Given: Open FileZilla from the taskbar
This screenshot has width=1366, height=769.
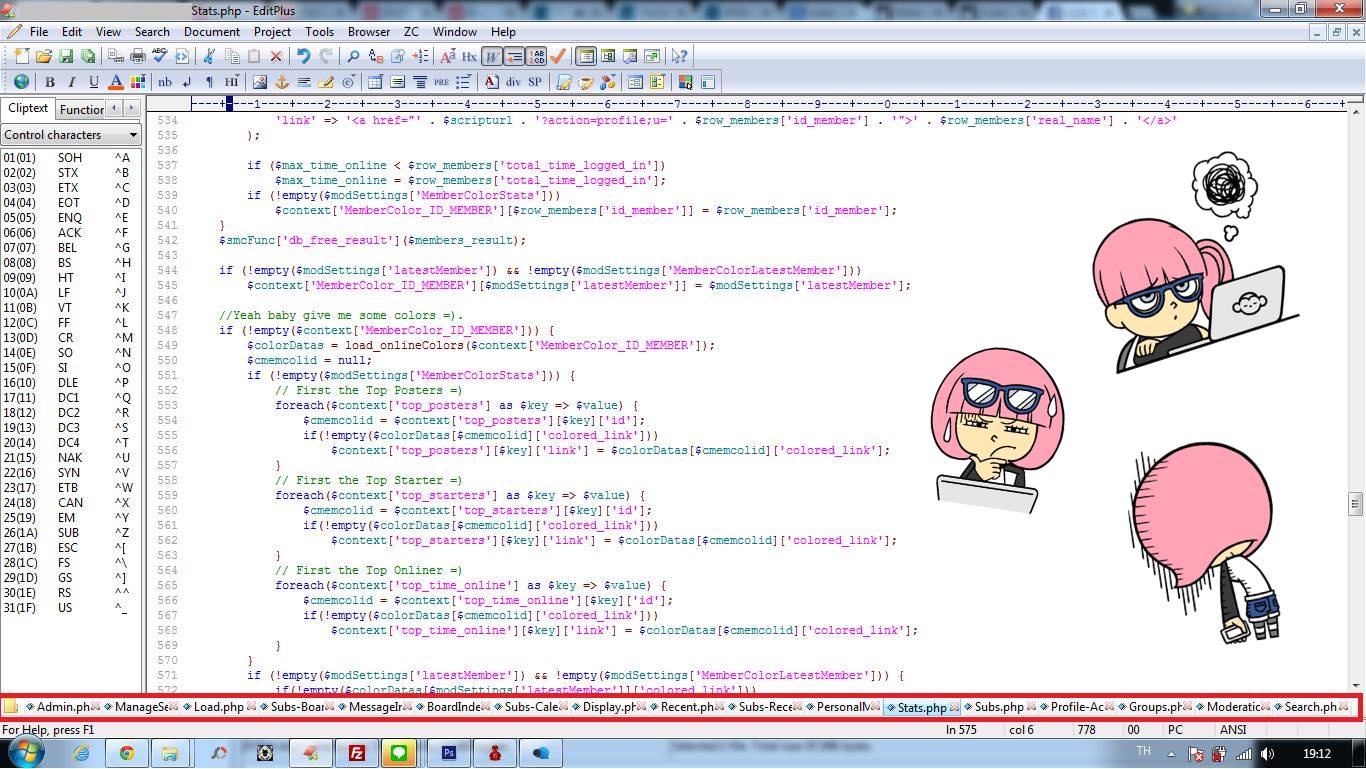Looking at the screenshot, I should pyautogui.click(x=357, y=753).
